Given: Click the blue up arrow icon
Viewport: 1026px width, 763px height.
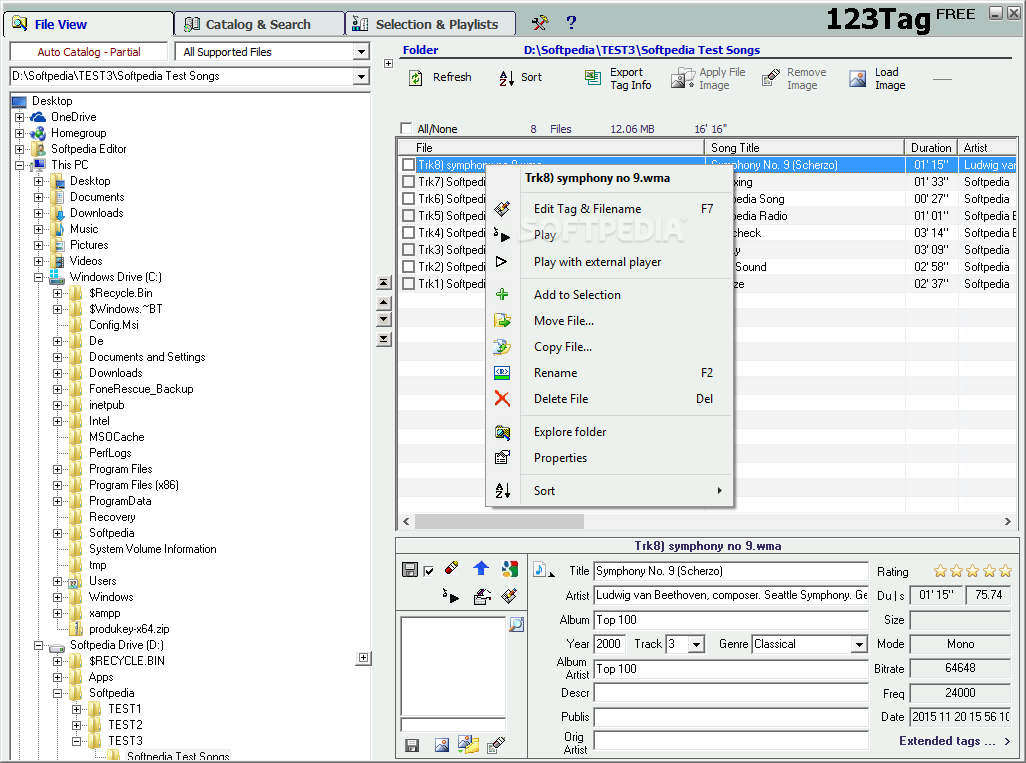Looking at the screenshot, I should (480, 568).
